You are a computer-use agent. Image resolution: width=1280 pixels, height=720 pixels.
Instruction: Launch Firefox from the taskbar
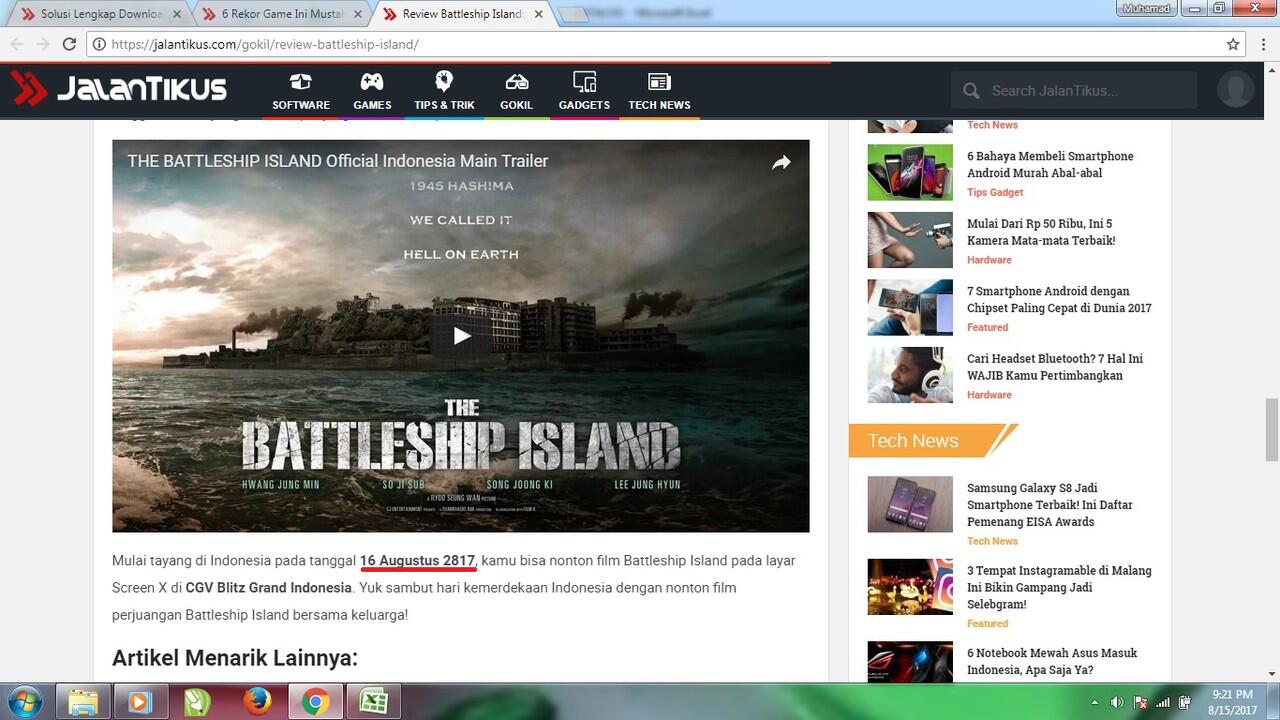click(257, 702)
